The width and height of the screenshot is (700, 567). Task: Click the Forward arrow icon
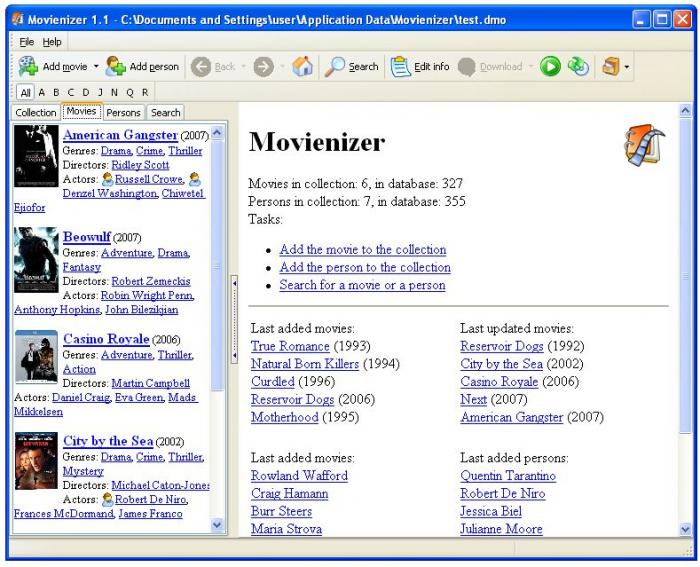click(263, 67)
